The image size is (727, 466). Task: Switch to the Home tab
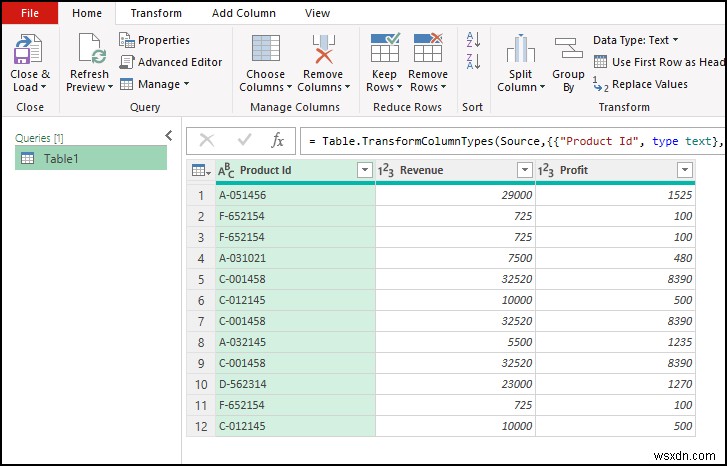87,13
